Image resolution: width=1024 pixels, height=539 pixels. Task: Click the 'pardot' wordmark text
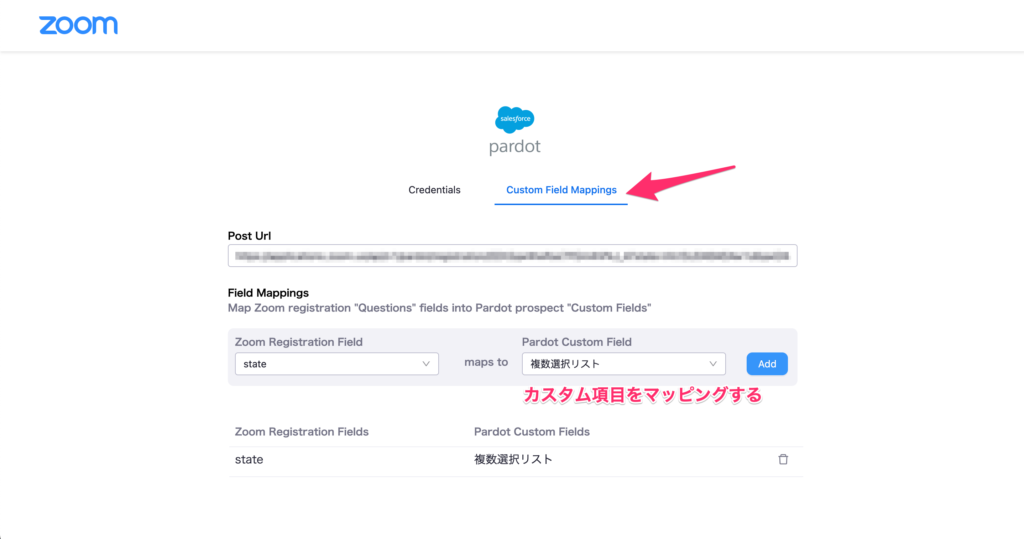pos(515,146)
